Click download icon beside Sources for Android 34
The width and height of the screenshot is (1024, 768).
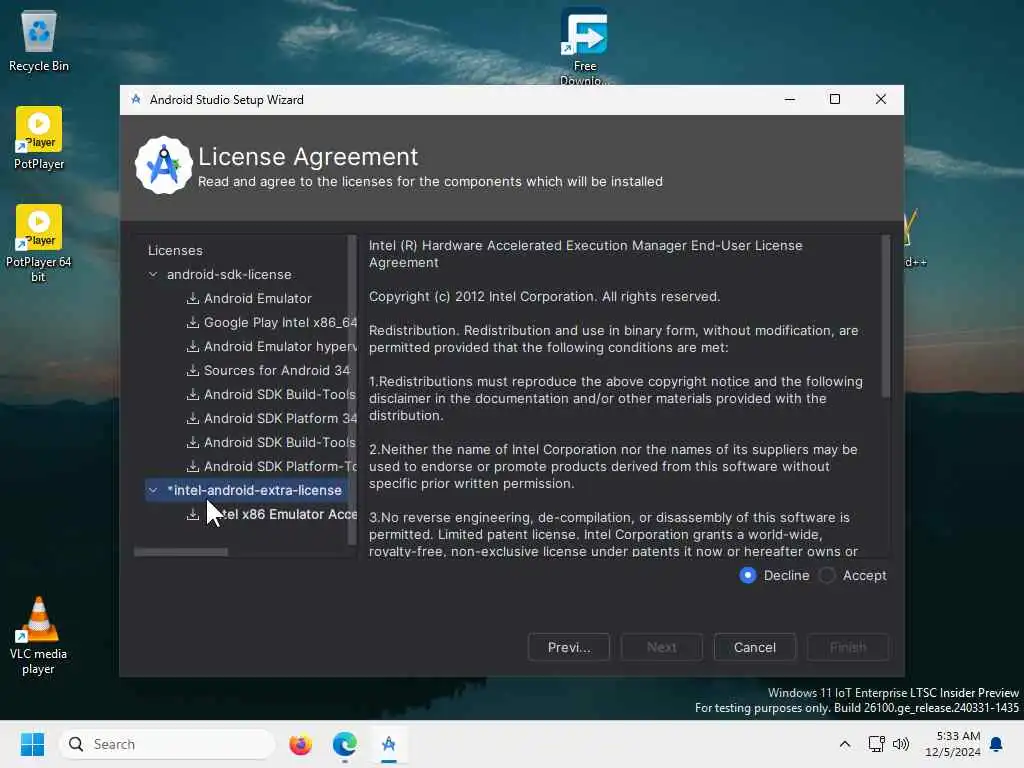(x=193, y=370)
